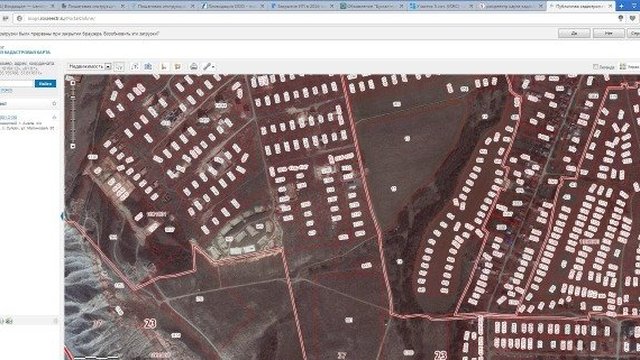Close the Участок 5 сот. (ИЖС) tab

(x=471, y=6)
